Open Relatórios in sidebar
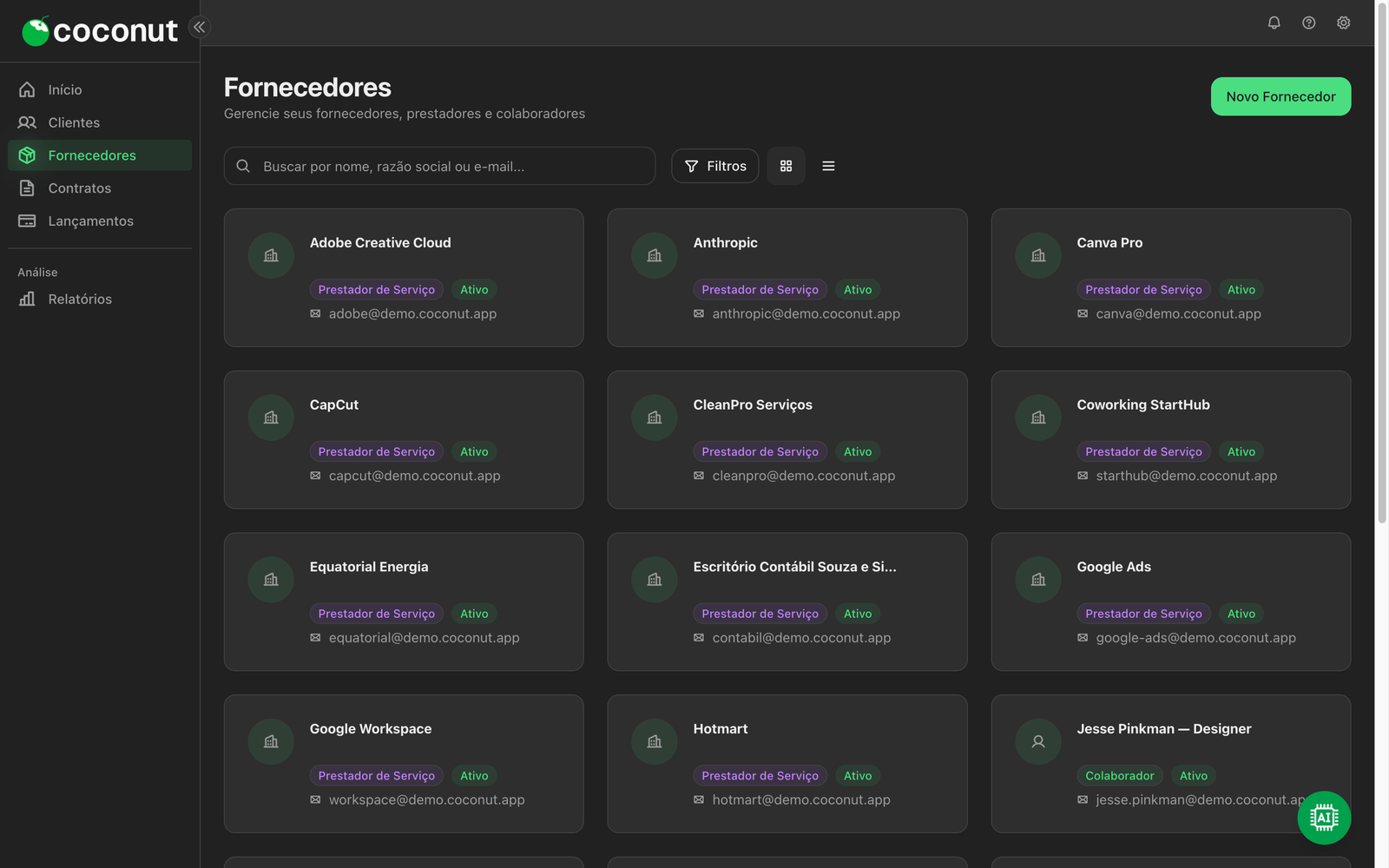 (100, 299)
